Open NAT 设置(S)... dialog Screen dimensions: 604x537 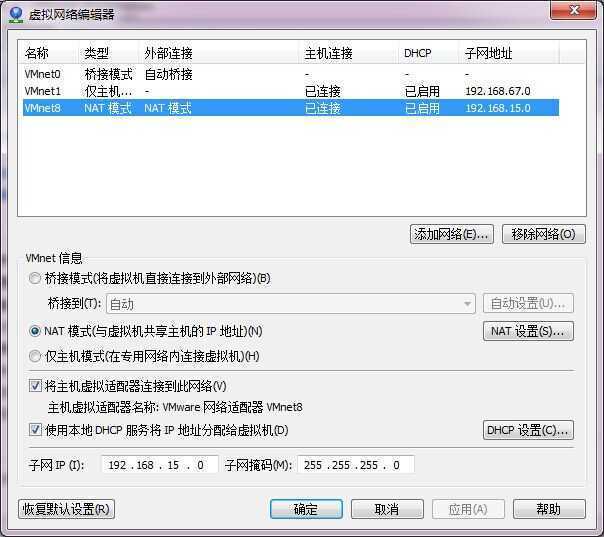pos(528,331)
